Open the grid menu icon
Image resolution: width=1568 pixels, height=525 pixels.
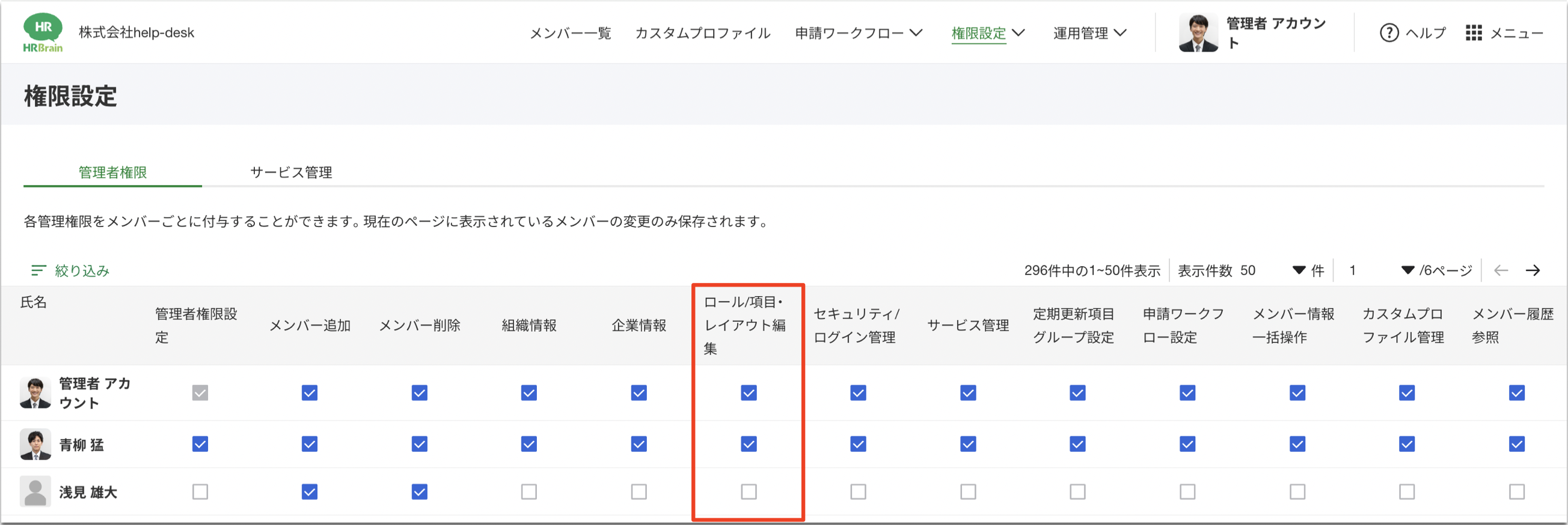[x=1473, y=33]
